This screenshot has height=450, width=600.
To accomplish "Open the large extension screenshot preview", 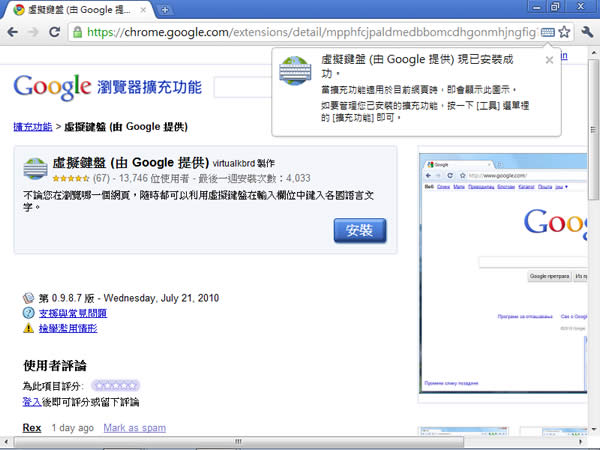I will click(x=503, y=273).
